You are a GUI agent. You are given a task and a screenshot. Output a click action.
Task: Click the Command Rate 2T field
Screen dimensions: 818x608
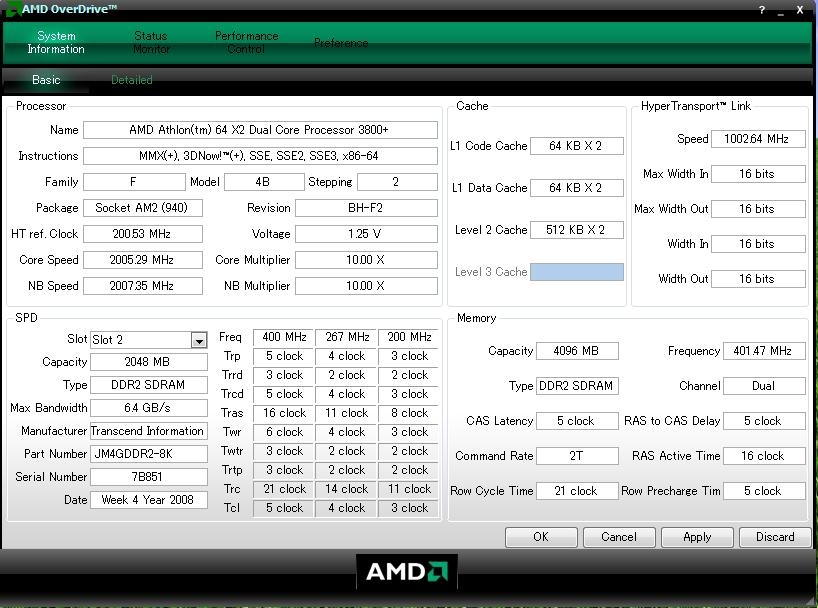(x=577, y=456)
